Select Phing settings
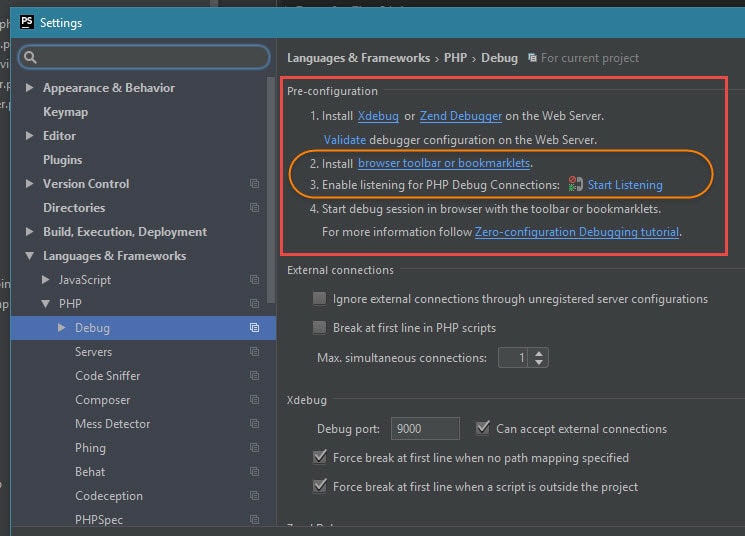 click(90, 448)
